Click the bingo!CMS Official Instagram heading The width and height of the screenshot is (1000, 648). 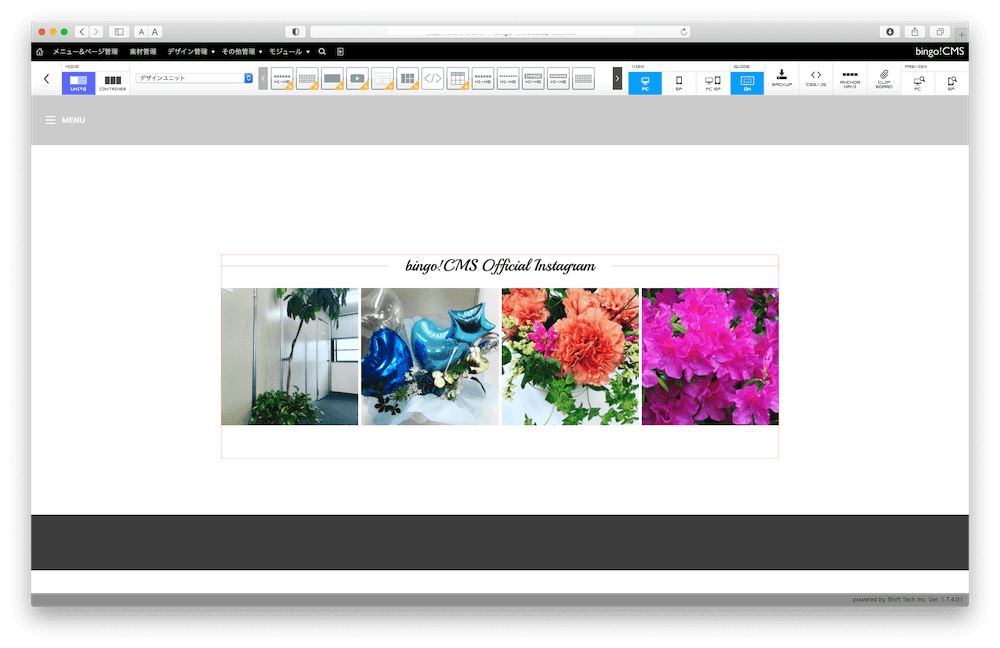(x=500, y=266)
